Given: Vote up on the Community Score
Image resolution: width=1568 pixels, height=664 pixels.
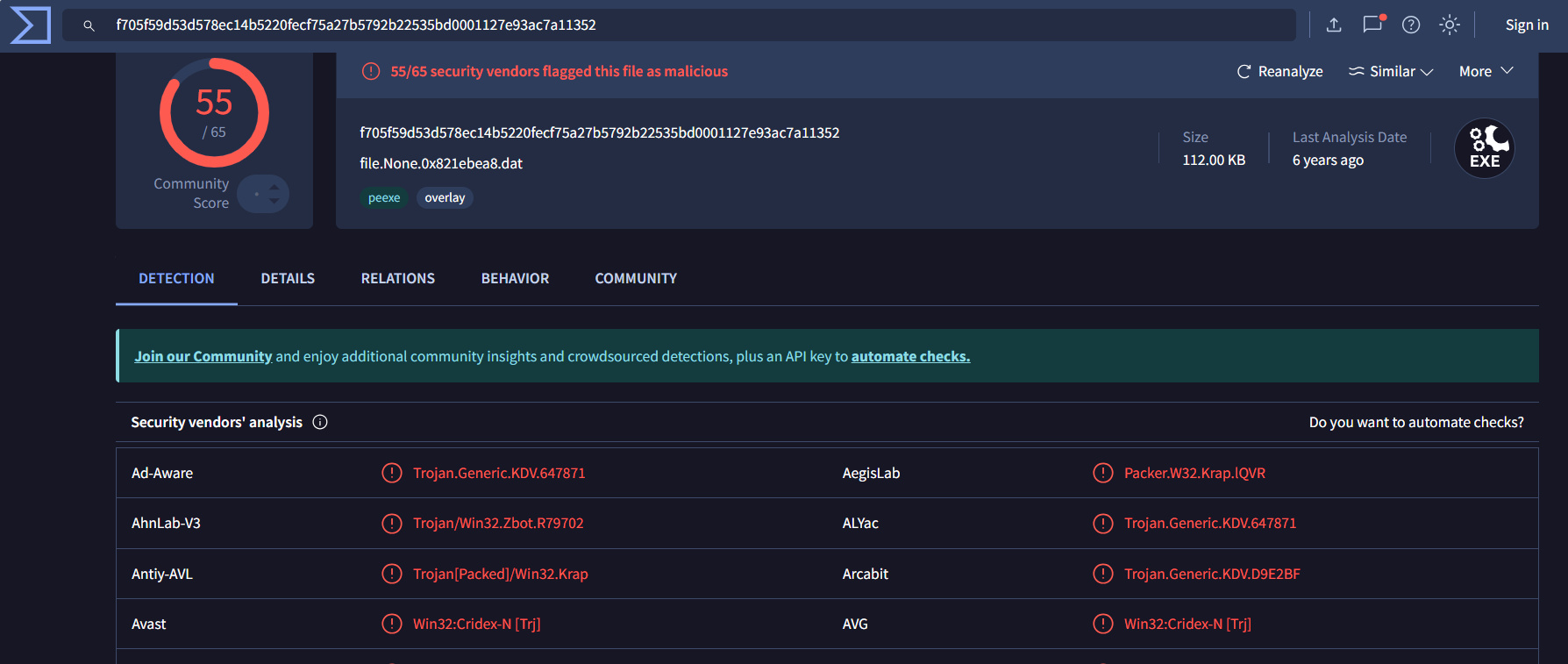Looking at the screenshot, I should (274, 187).
